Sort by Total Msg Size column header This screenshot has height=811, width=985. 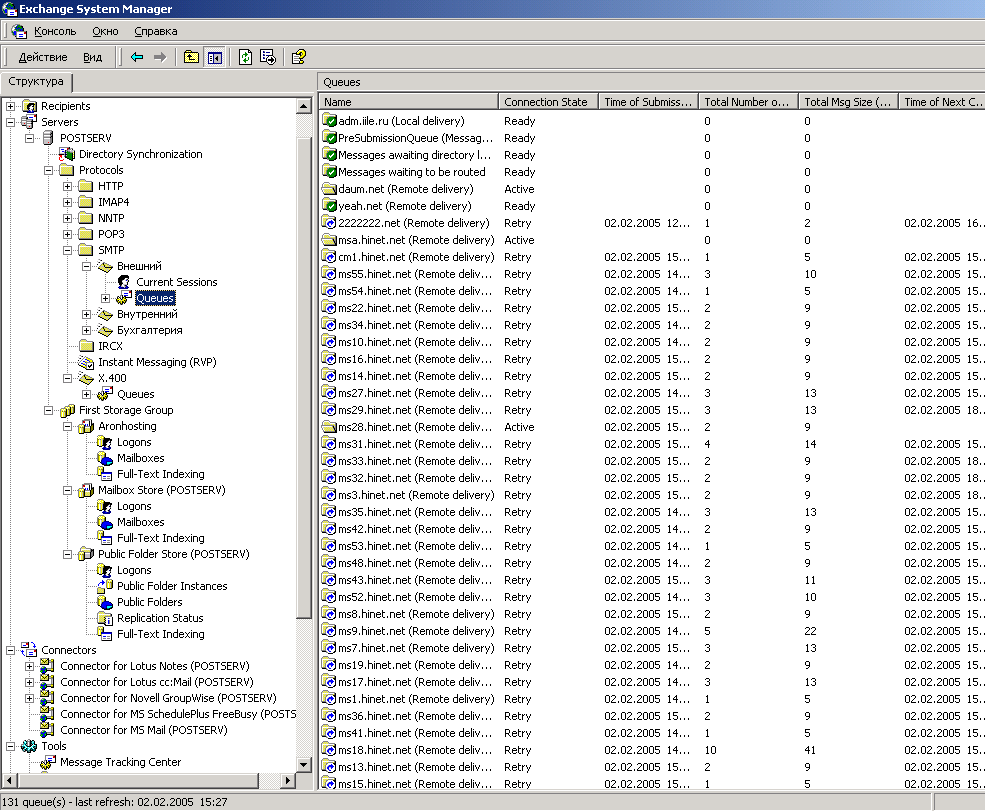pyautogui.click(x=848, y=102)
